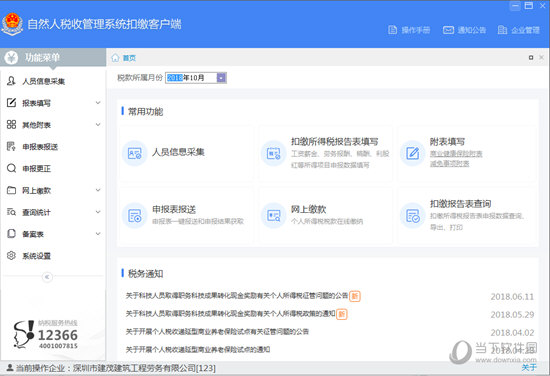This screenshot has height=376, width=550.
Task: Open notice dated 2018.06.11
Action: tap(237, 296)
